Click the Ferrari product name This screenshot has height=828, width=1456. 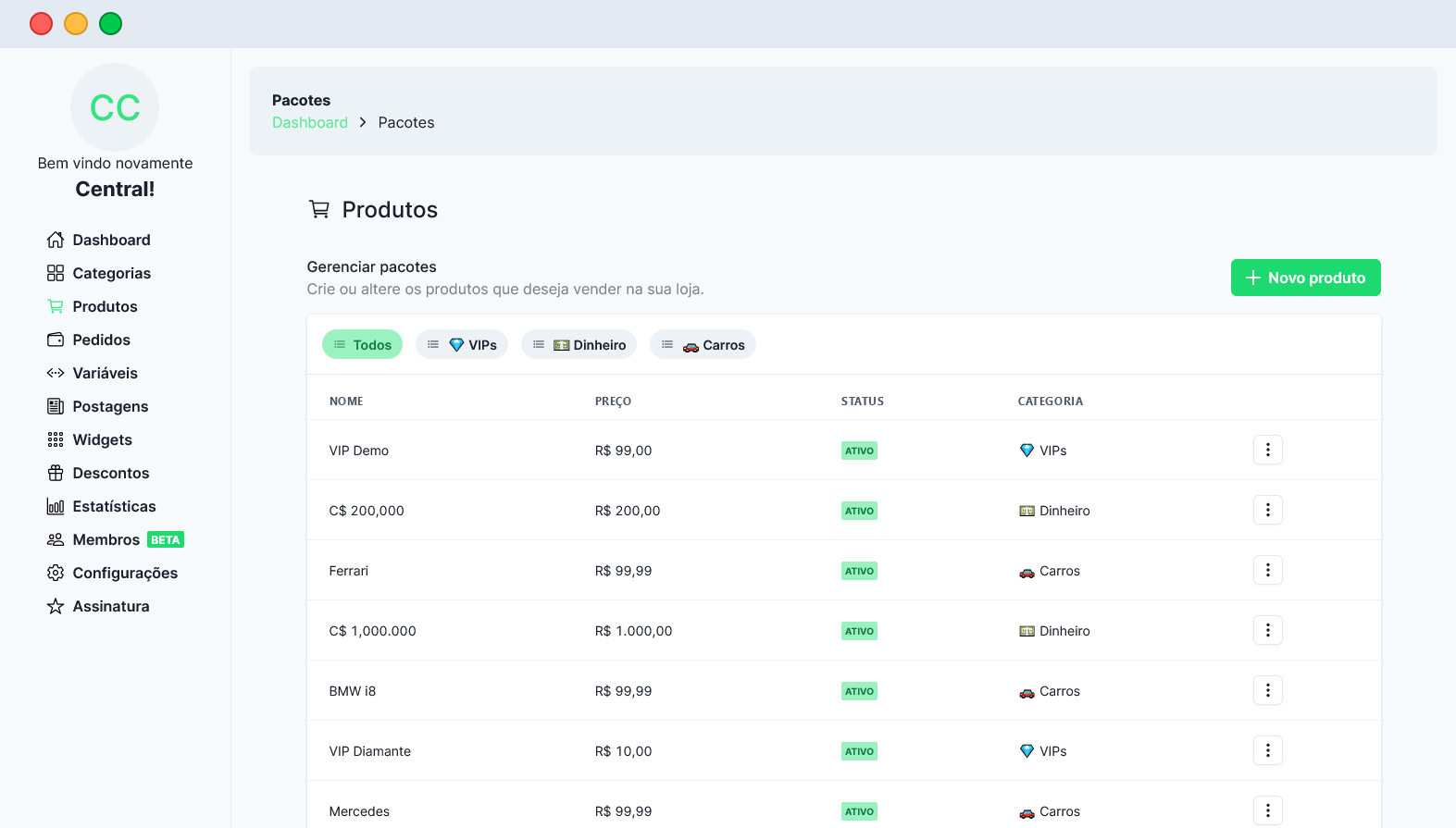[349, 571]
